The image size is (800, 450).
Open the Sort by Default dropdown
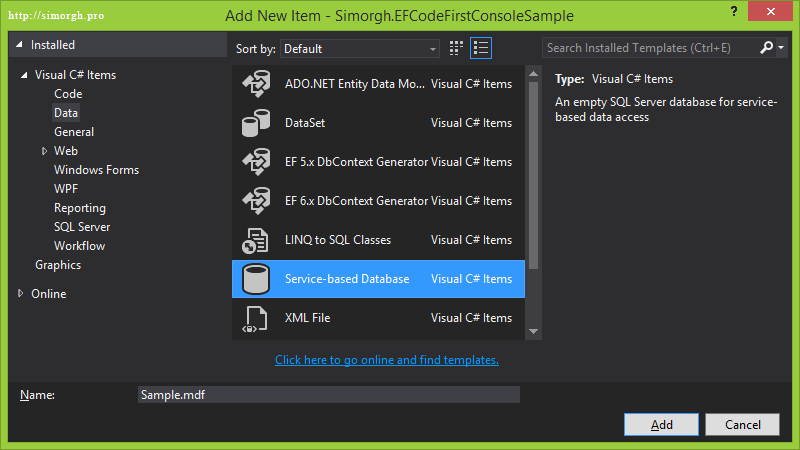tap(359, 49)
